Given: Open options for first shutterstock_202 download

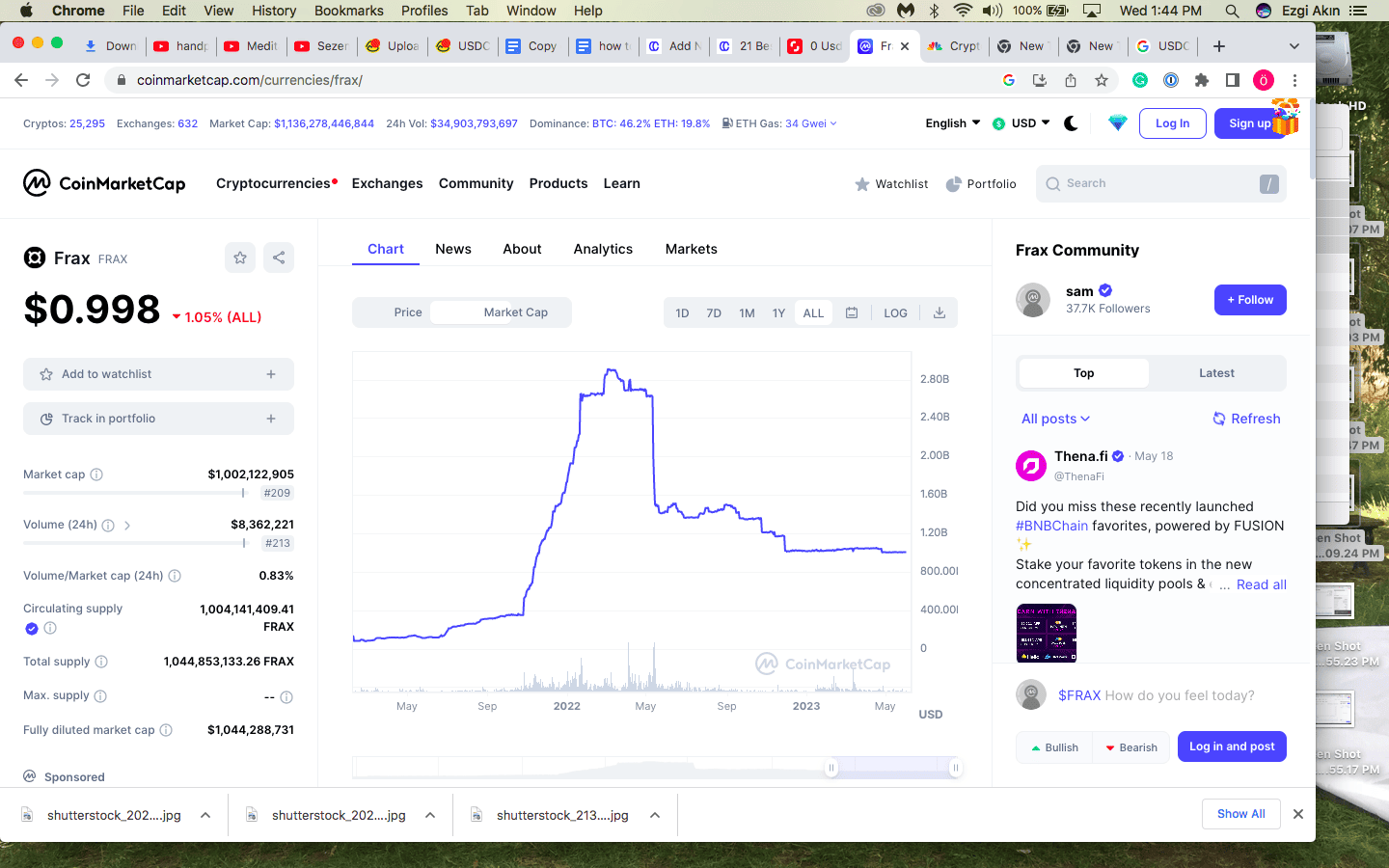Looking at the screenshot, I should (x=205, y=815).
